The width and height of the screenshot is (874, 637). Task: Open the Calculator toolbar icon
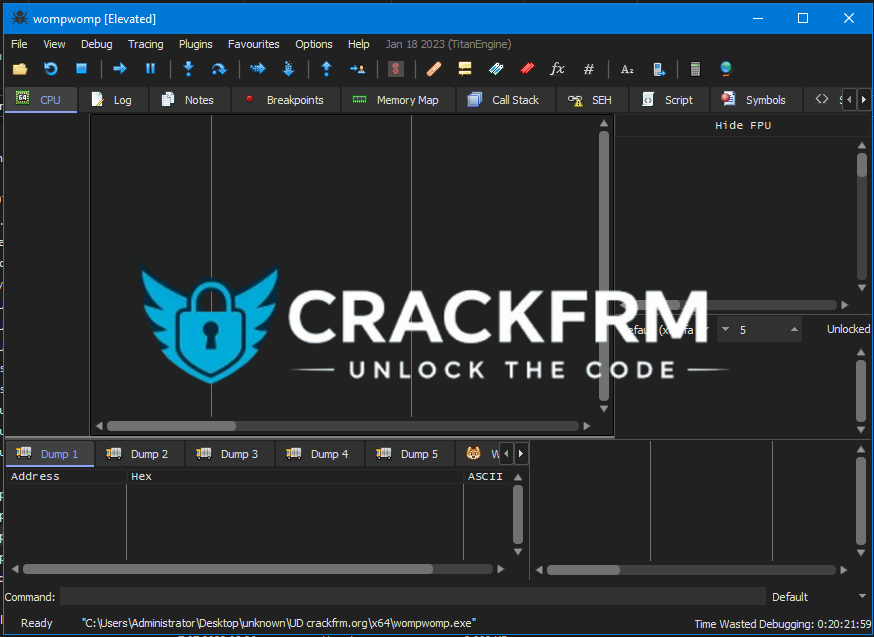695,69
